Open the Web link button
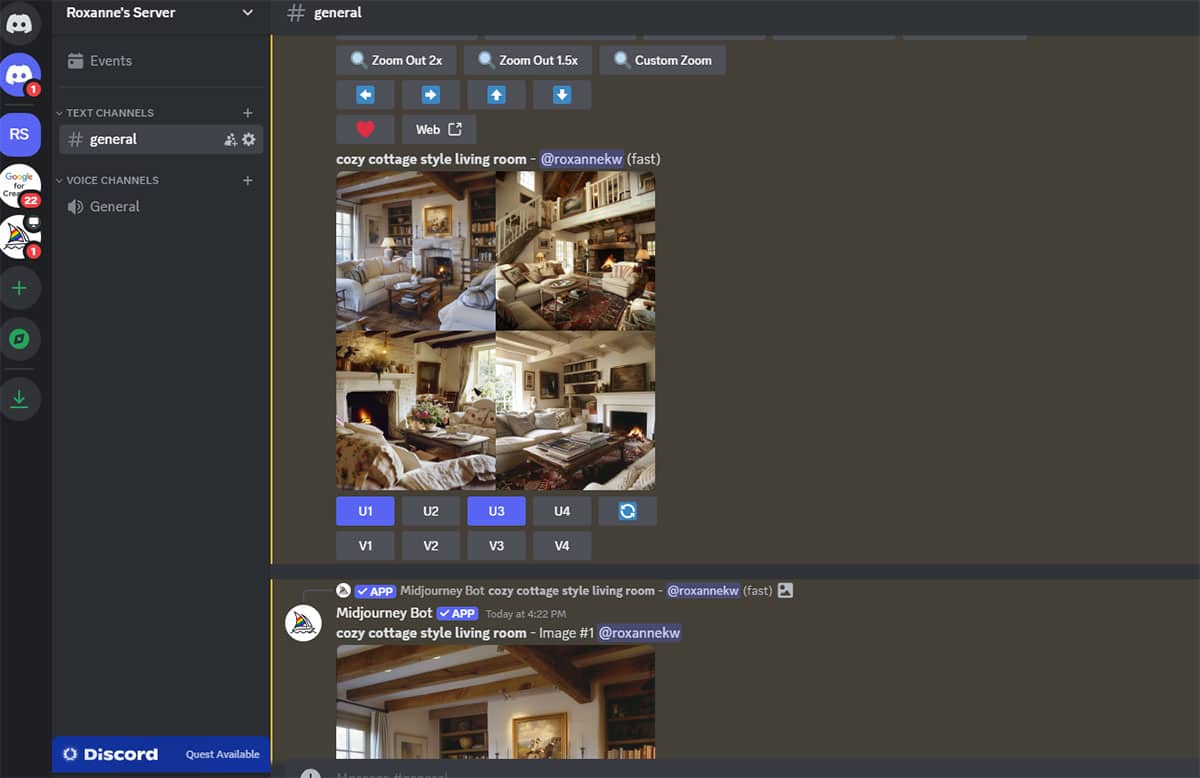 [x=439, y=129]
